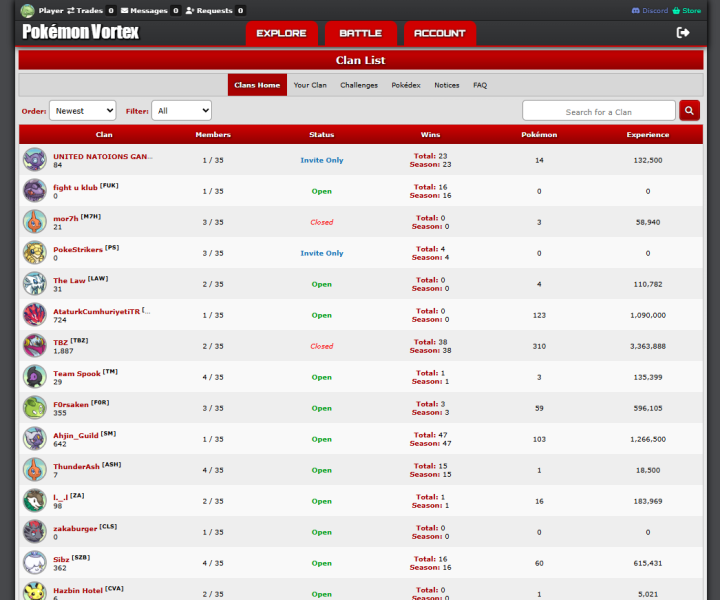Open the ACCOUNT menu

point(439,34)
